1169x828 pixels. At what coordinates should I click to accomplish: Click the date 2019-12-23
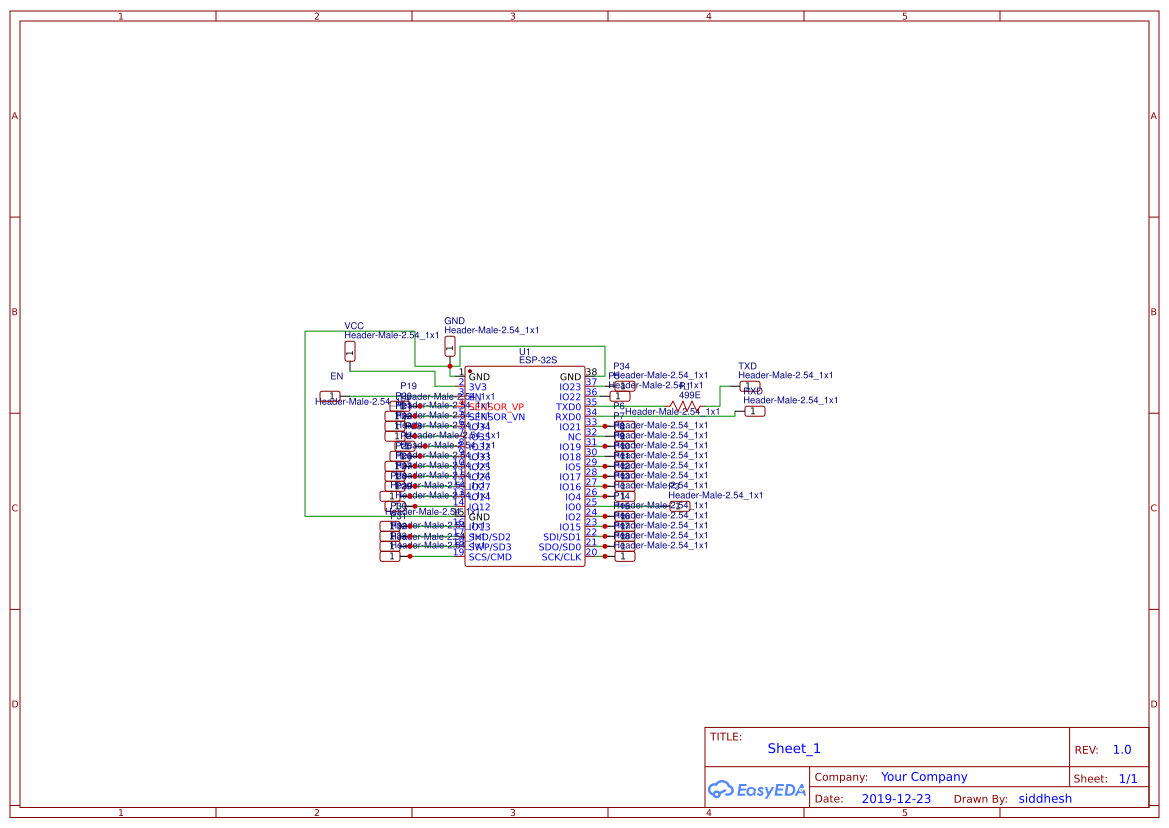(895, 798)
